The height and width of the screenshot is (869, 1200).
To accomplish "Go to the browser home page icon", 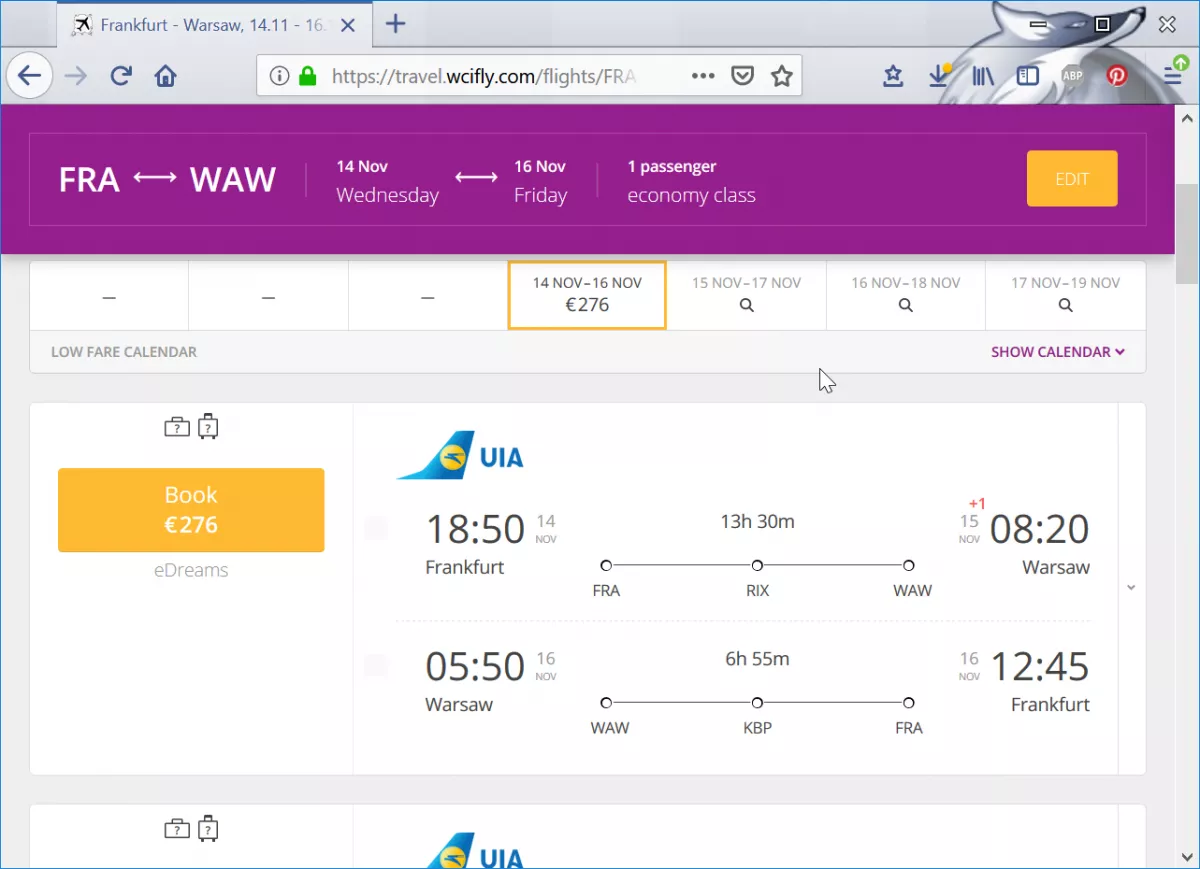I will [165, 76].
